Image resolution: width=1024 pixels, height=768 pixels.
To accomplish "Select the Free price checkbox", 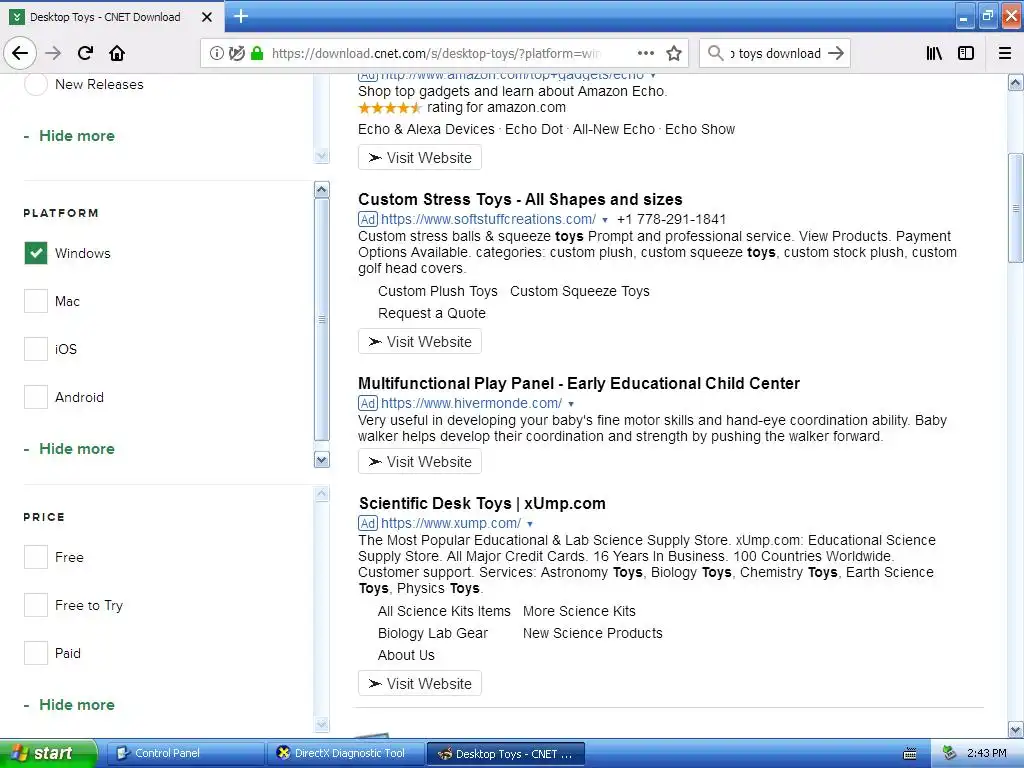I will (36, 557).
